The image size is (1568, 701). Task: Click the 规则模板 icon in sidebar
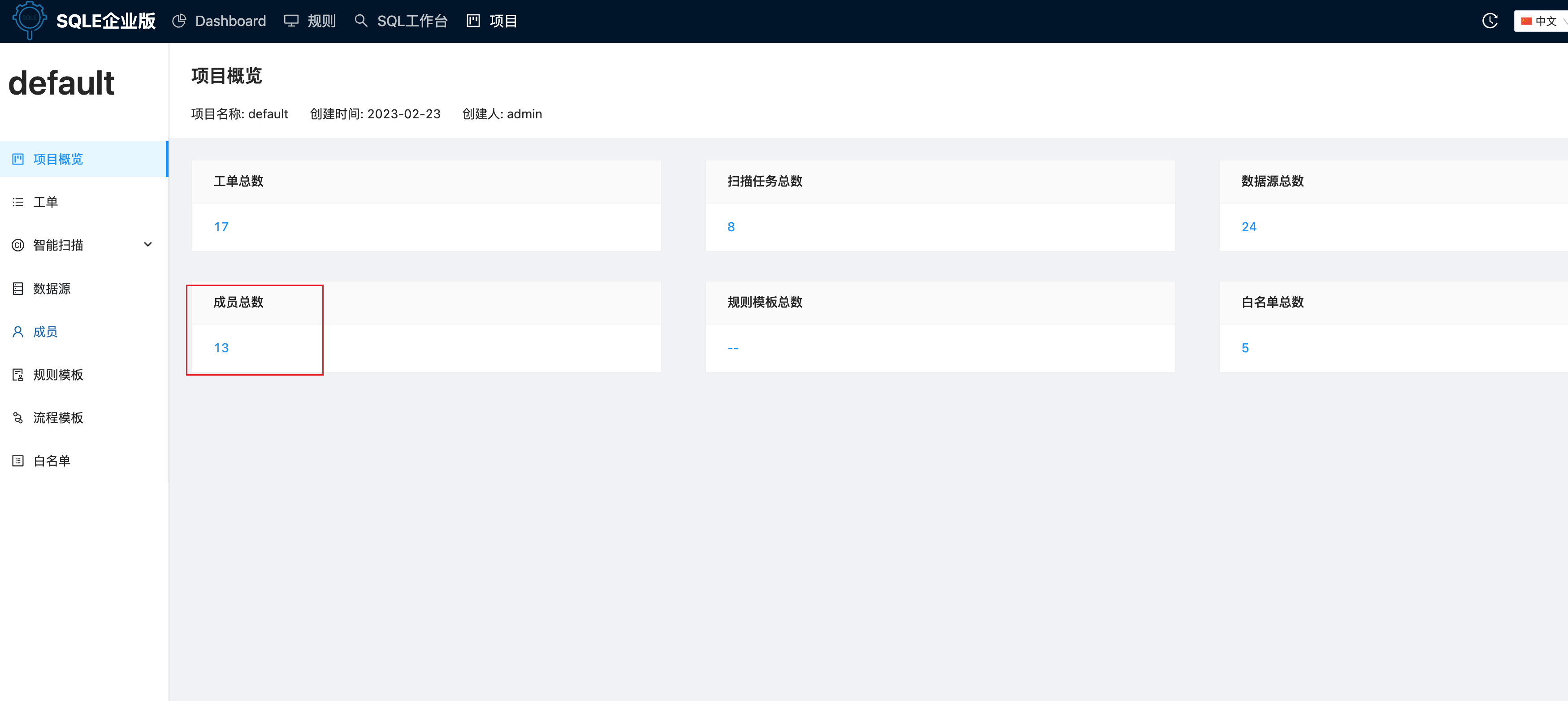coord(17,375)
